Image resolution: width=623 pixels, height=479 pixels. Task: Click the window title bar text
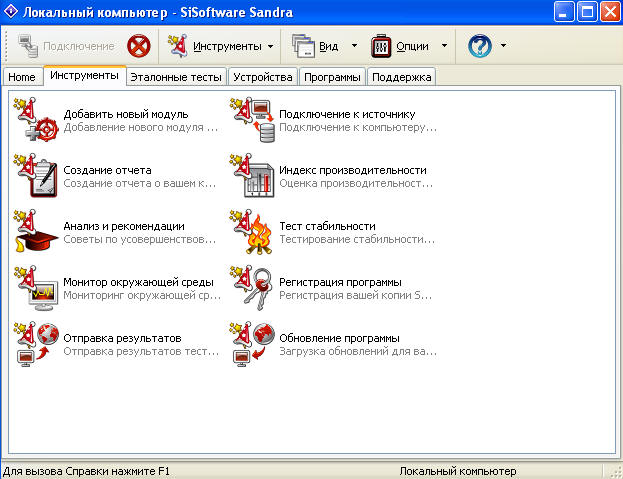(158, 12)
